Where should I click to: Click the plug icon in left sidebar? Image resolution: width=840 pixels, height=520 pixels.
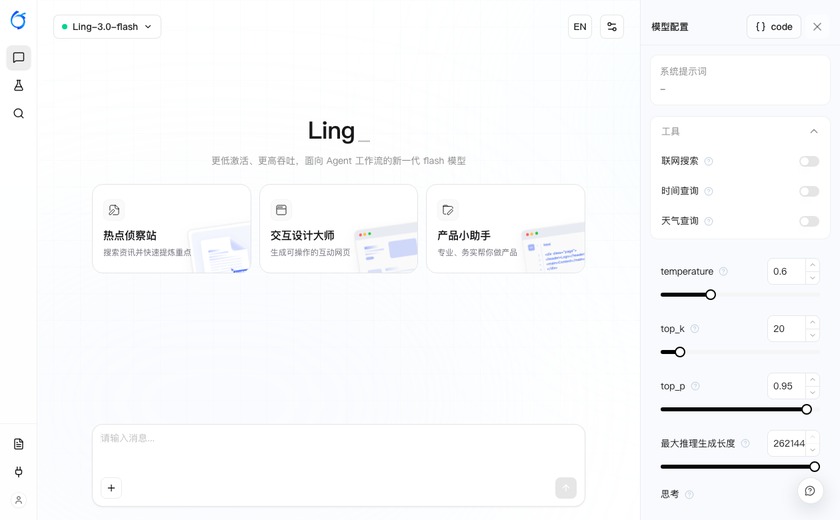pyautogui.click(x=18, y=472)
